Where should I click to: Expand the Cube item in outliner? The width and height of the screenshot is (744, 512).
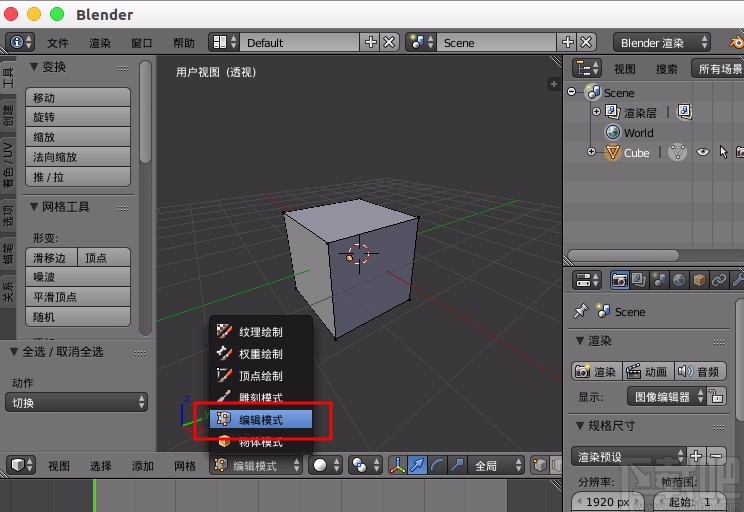click(x=591, y=152)
